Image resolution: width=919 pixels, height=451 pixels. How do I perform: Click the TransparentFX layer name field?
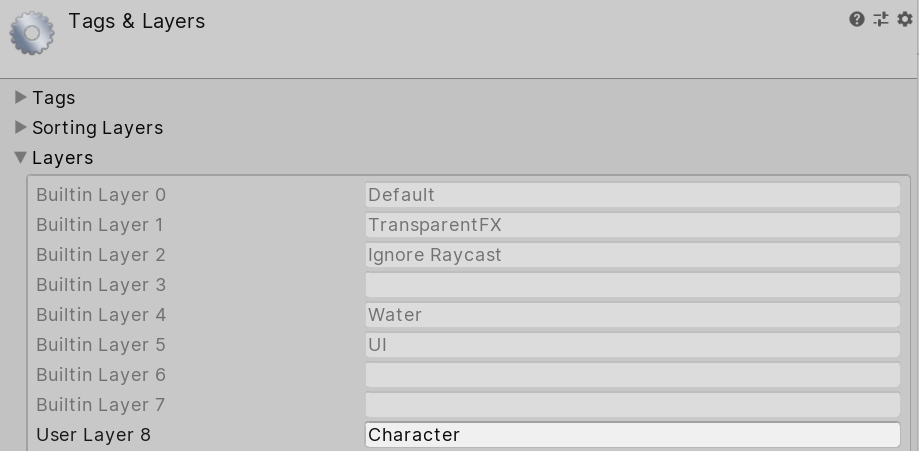pyautogui.click(x=632, y=225)
